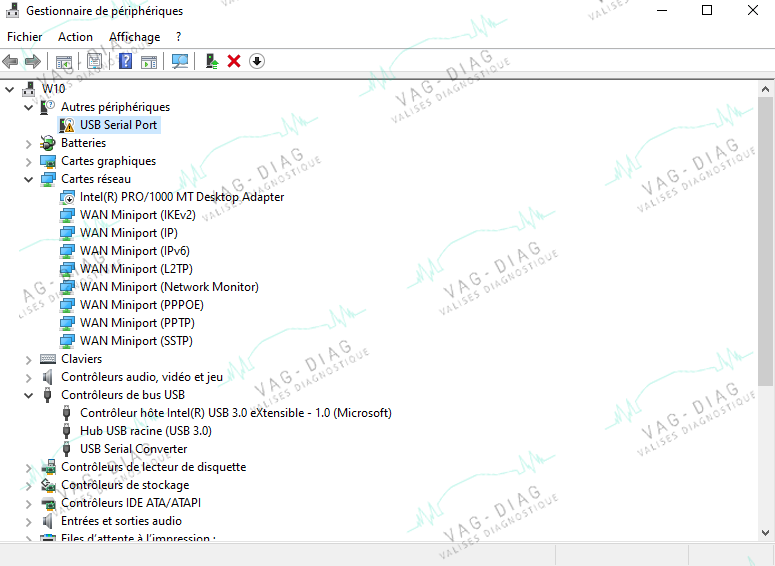Viewport: 775px width, 566px height.
Task: Click the vertical scrollbar thumb
Action: coord(766,241)
